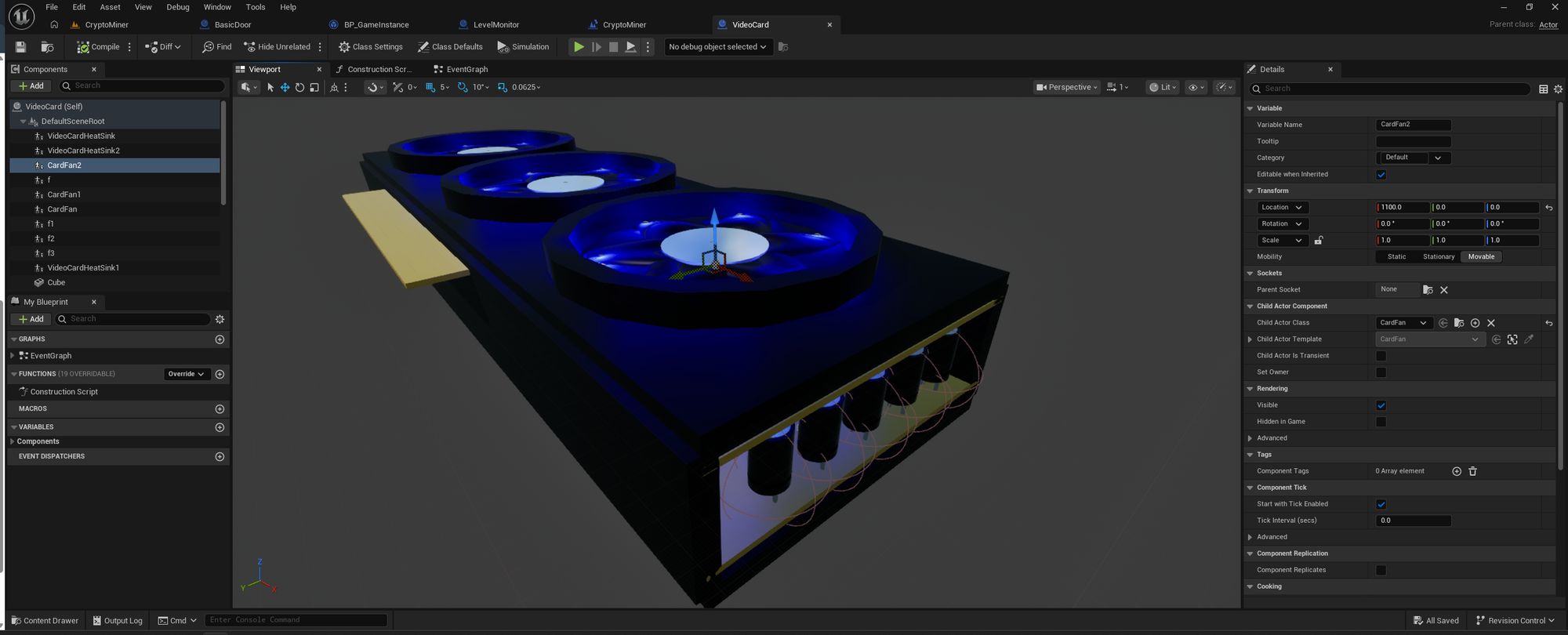This screenshot has width=1568, height=635.
Task: Enable Component Replicates checkbox
Action: pyautogui.click(x=1381, y=570)
